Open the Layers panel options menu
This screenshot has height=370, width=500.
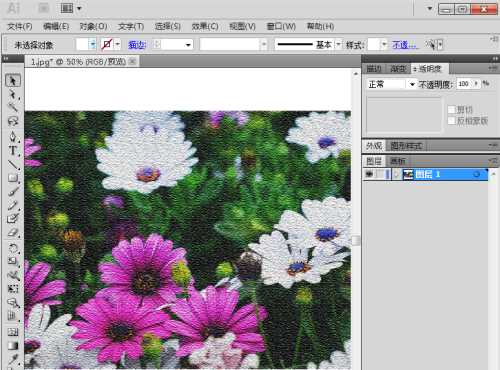493,161
